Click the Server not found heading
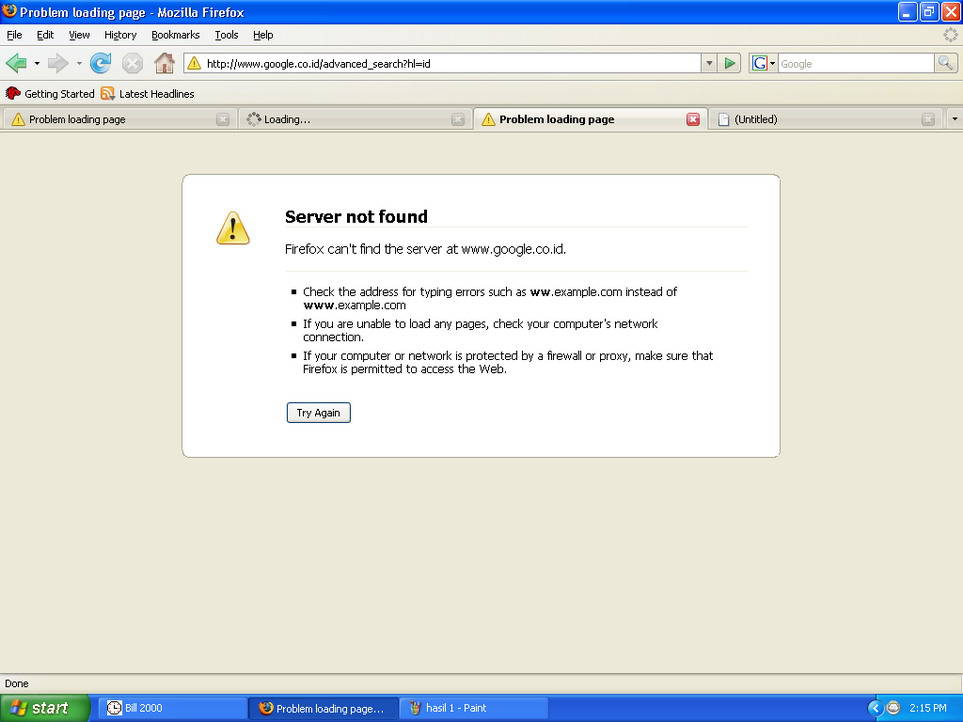963x722 pixels. coord(356,217)
